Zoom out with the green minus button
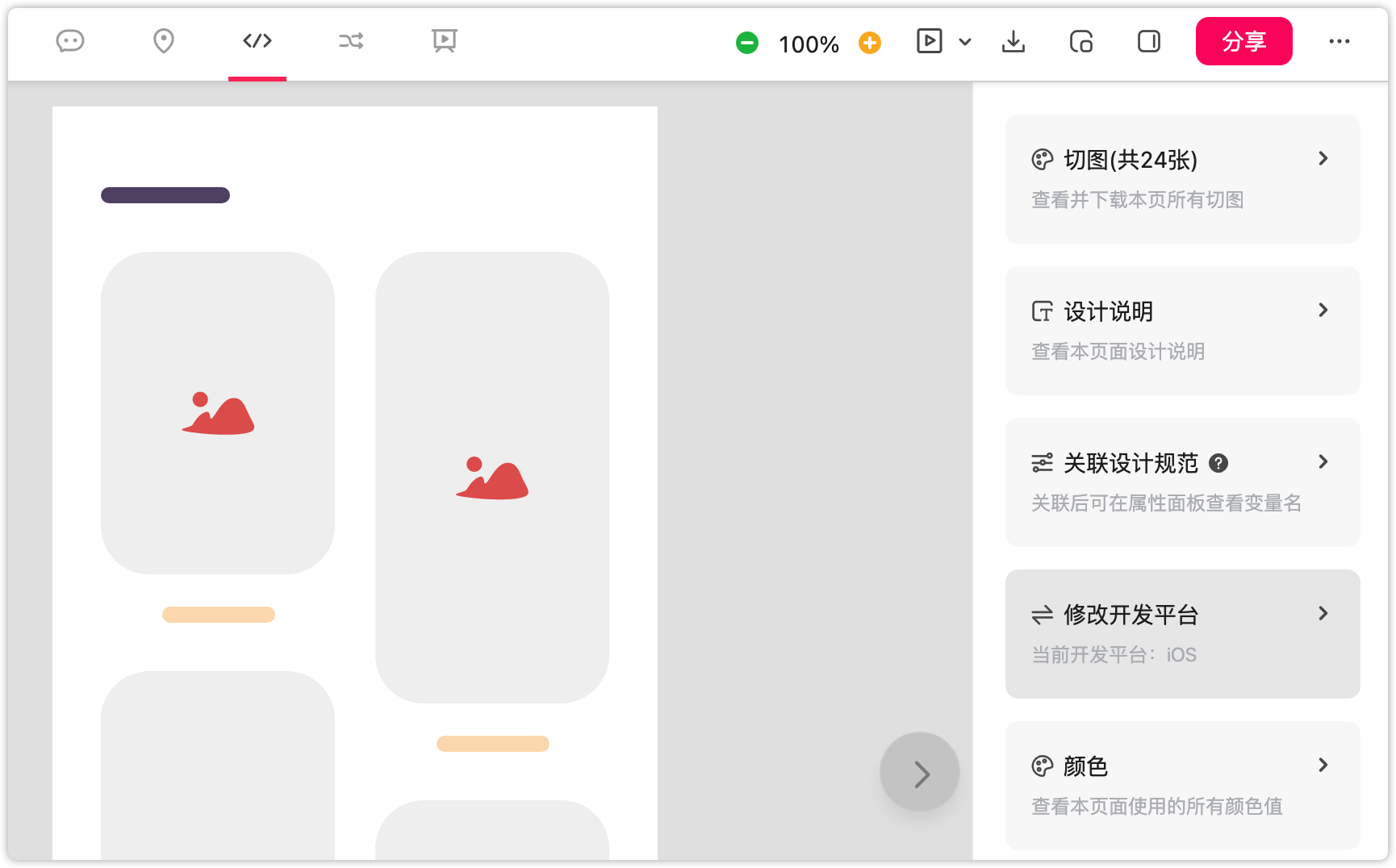 (747, 43)
